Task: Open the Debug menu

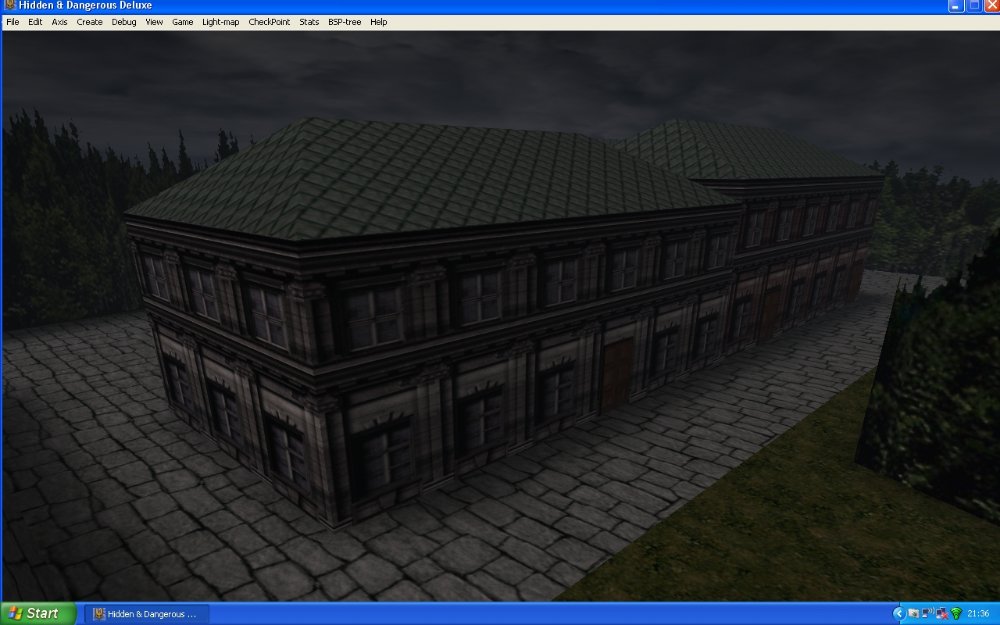Action: pos(124,22)
